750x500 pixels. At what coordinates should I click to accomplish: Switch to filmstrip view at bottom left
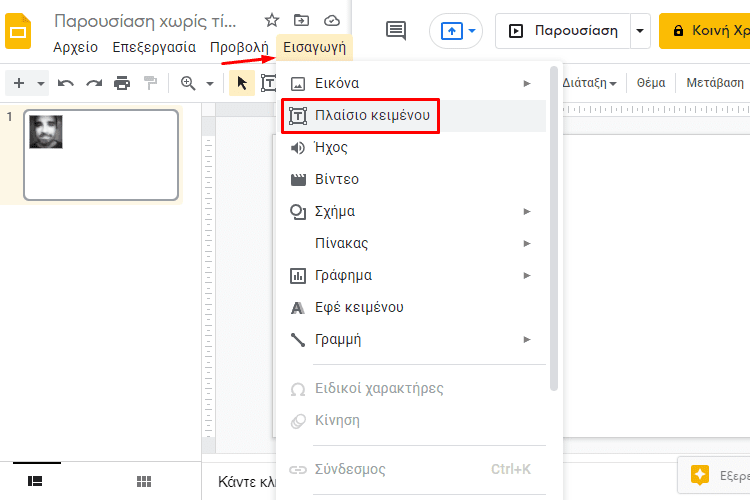coord(35,481)
